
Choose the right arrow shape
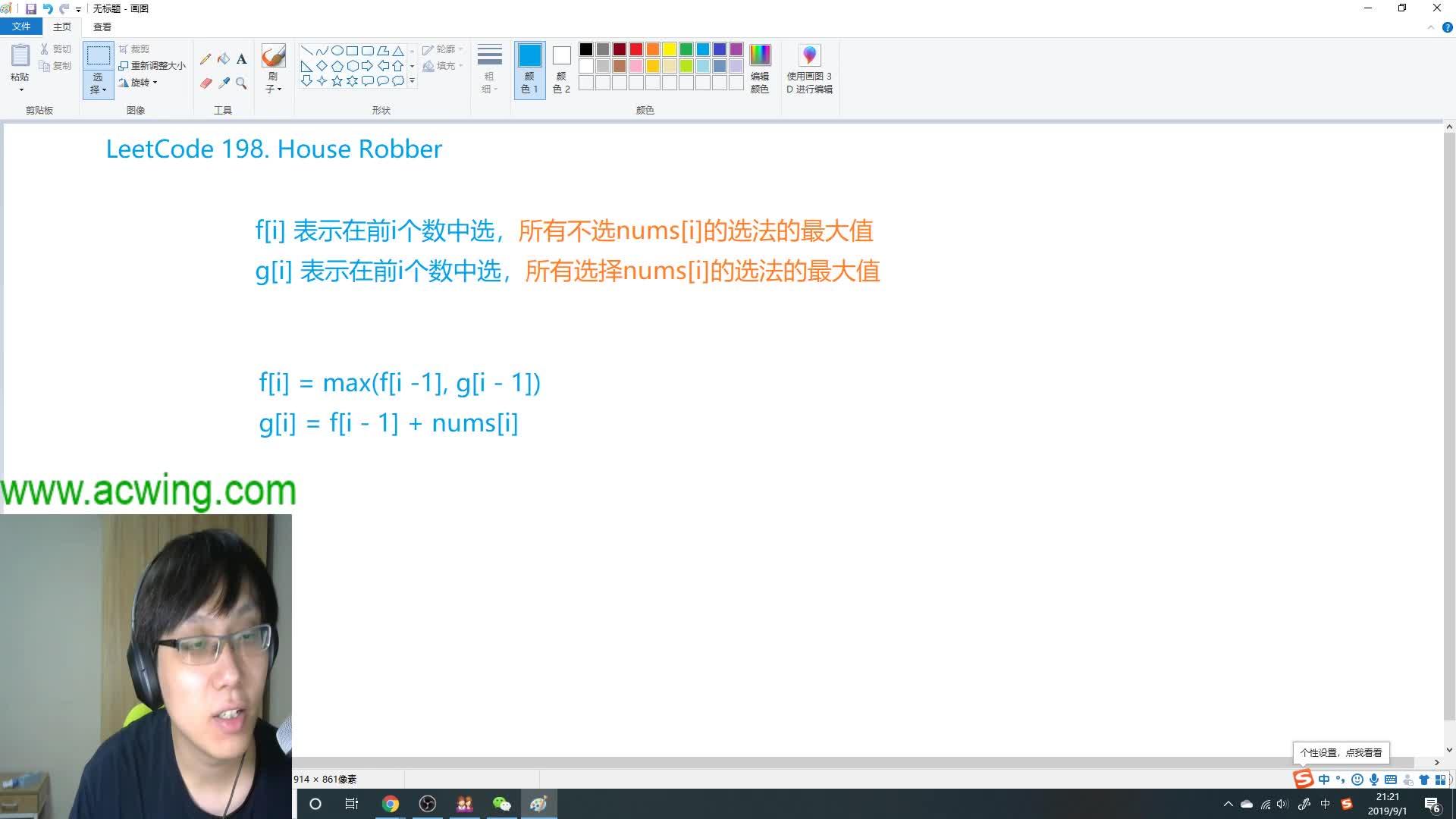click(x=368, y=66)
